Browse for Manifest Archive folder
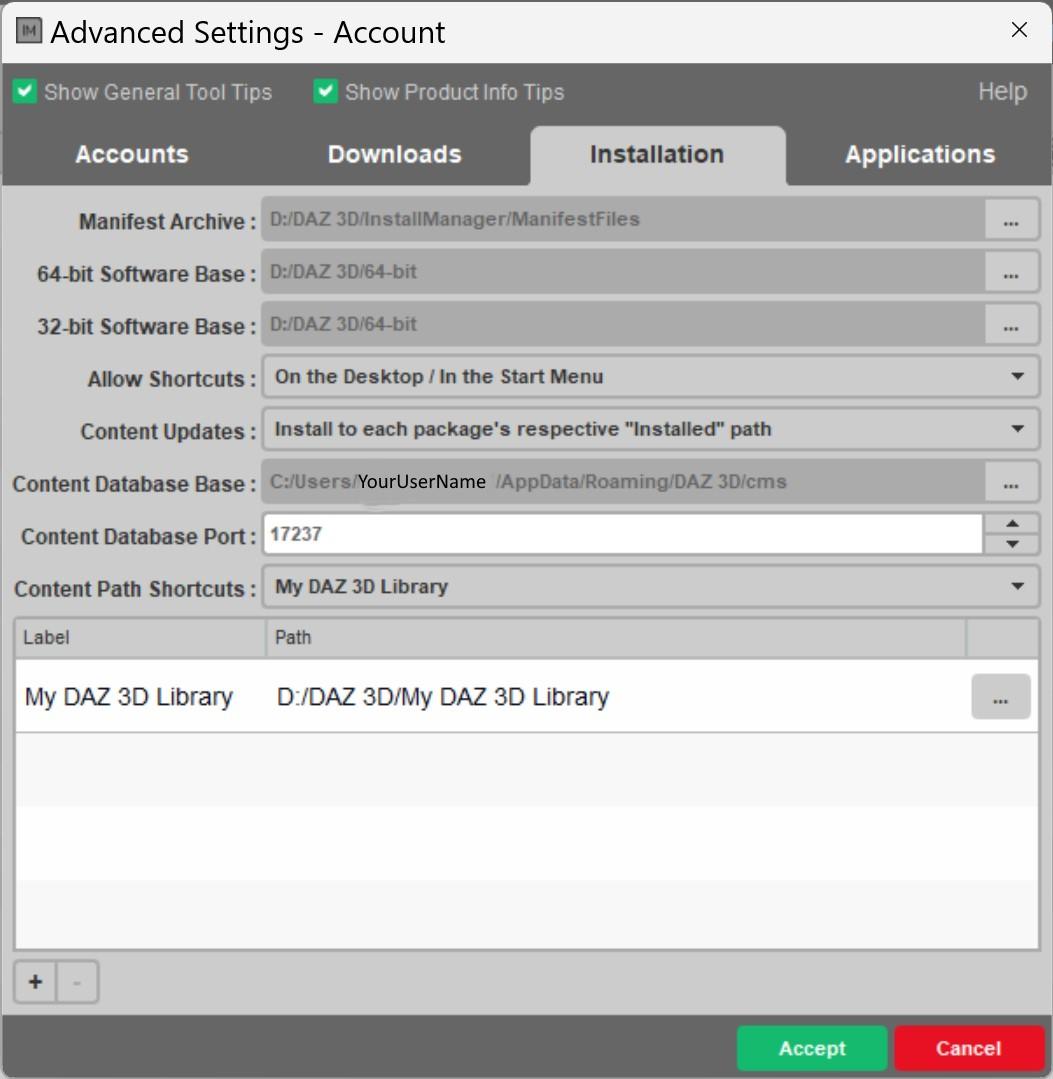The width and height of the screenshot is (1053, 1079). tap(1010, 220)
